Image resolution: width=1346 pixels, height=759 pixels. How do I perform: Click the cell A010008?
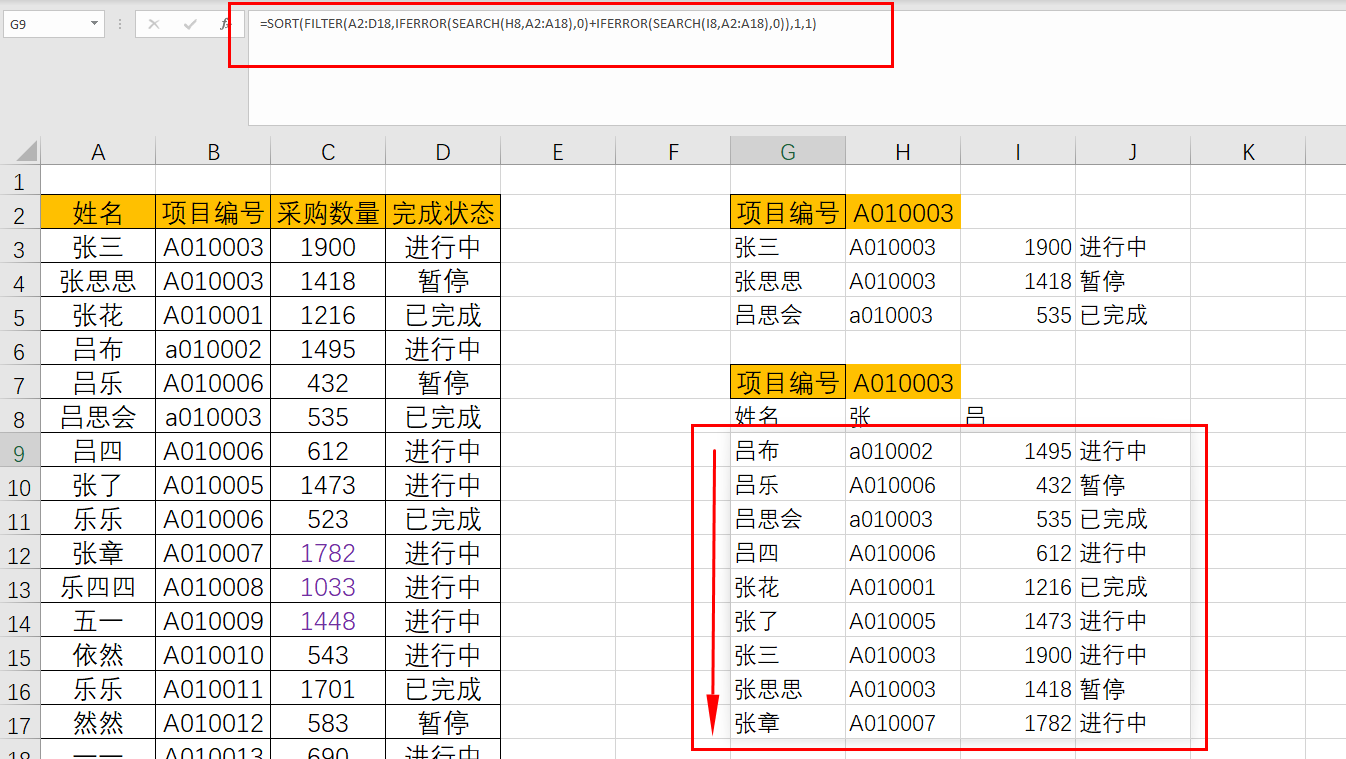click(x=213, y=587)
